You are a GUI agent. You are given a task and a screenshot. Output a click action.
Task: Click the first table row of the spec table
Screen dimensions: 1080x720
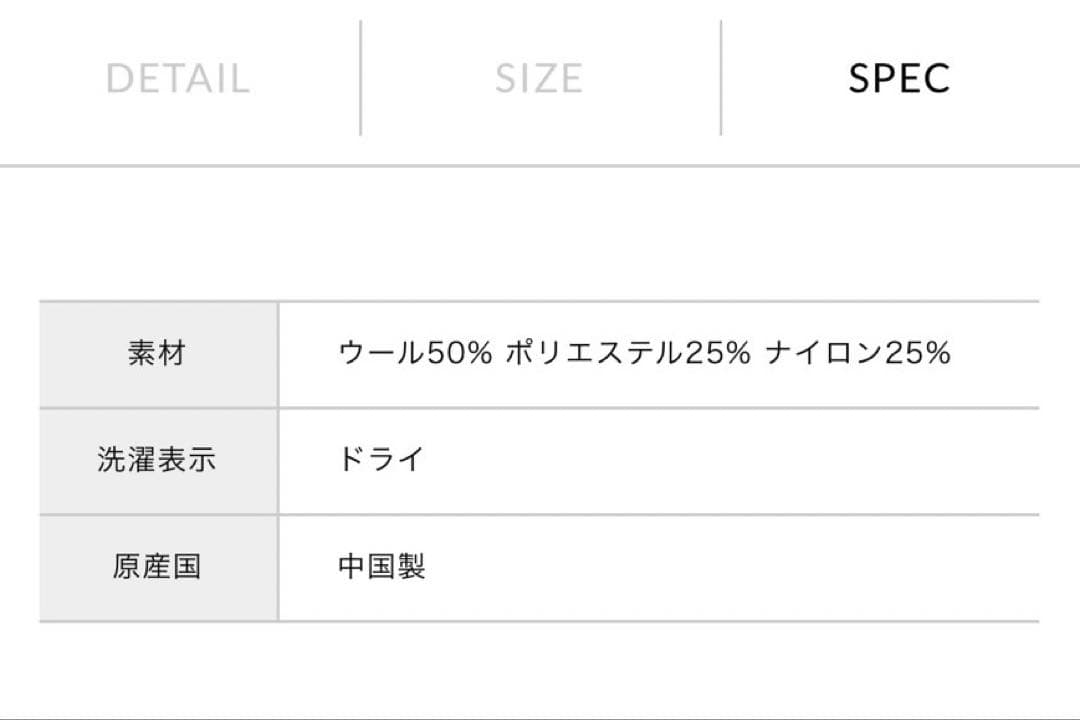[540, 353]
